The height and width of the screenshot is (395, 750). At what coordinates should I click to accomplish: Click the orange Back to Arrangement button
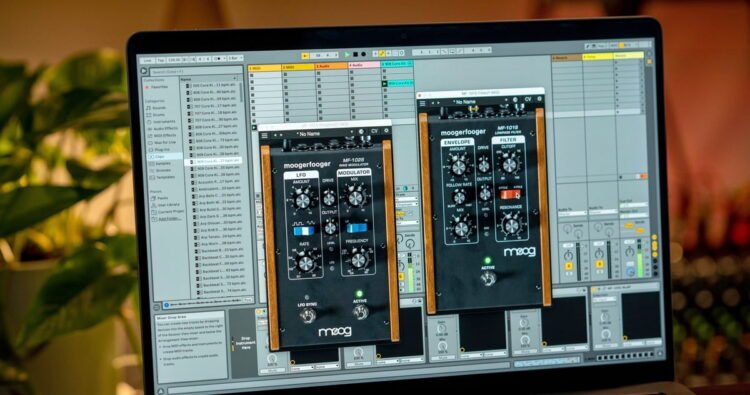[x=643, y=176]
